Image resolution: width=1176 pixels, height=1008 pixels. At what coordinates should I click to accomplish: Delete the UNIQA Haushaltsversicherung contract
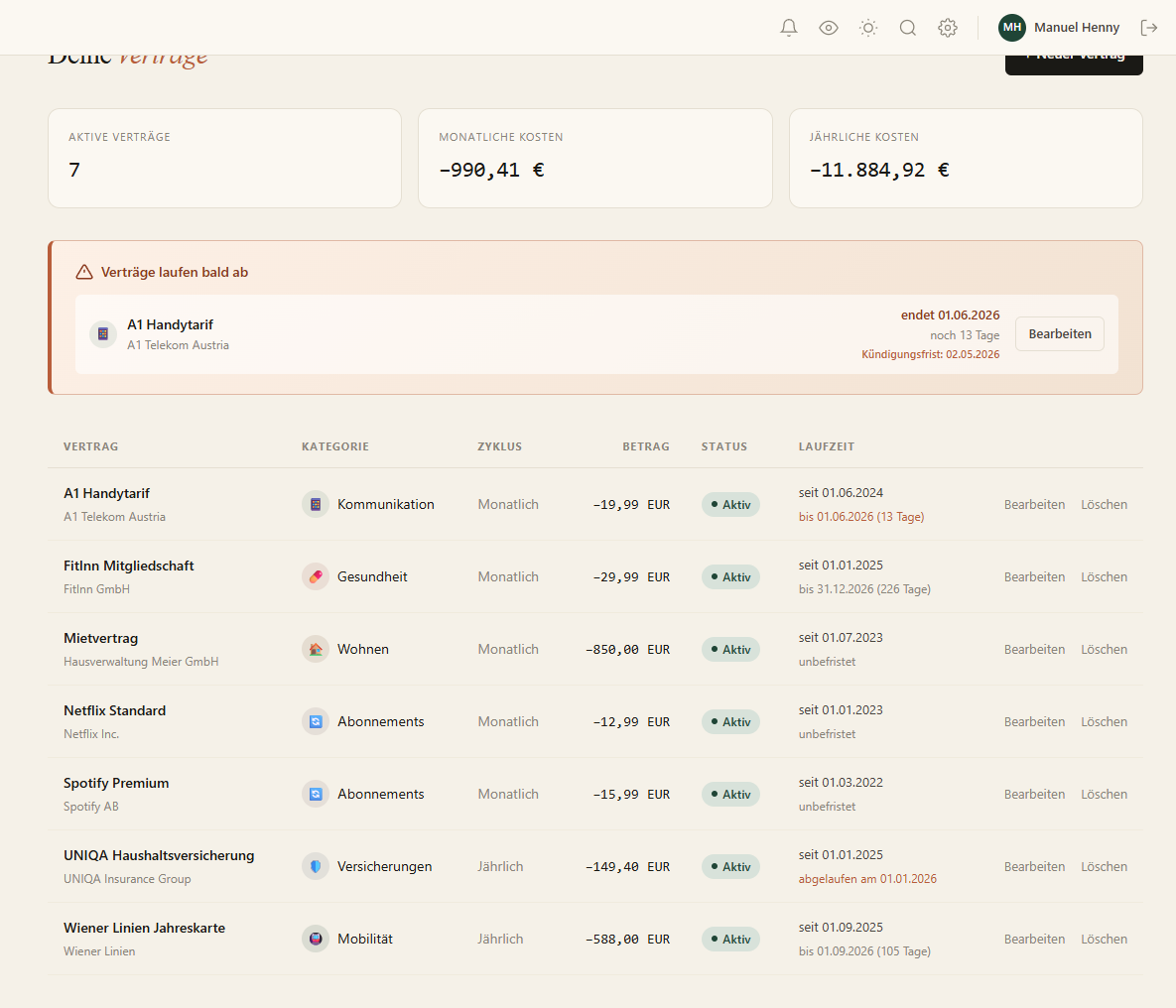[1104, 866]
